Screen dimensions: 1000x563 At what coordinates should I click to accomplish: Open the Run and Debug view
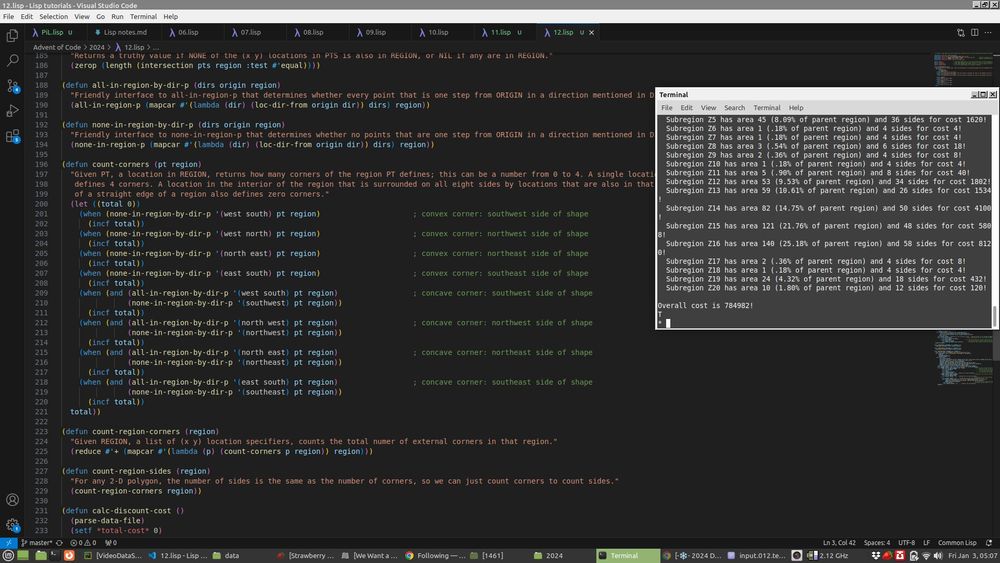pyautogui.click(x=12, y=110)
